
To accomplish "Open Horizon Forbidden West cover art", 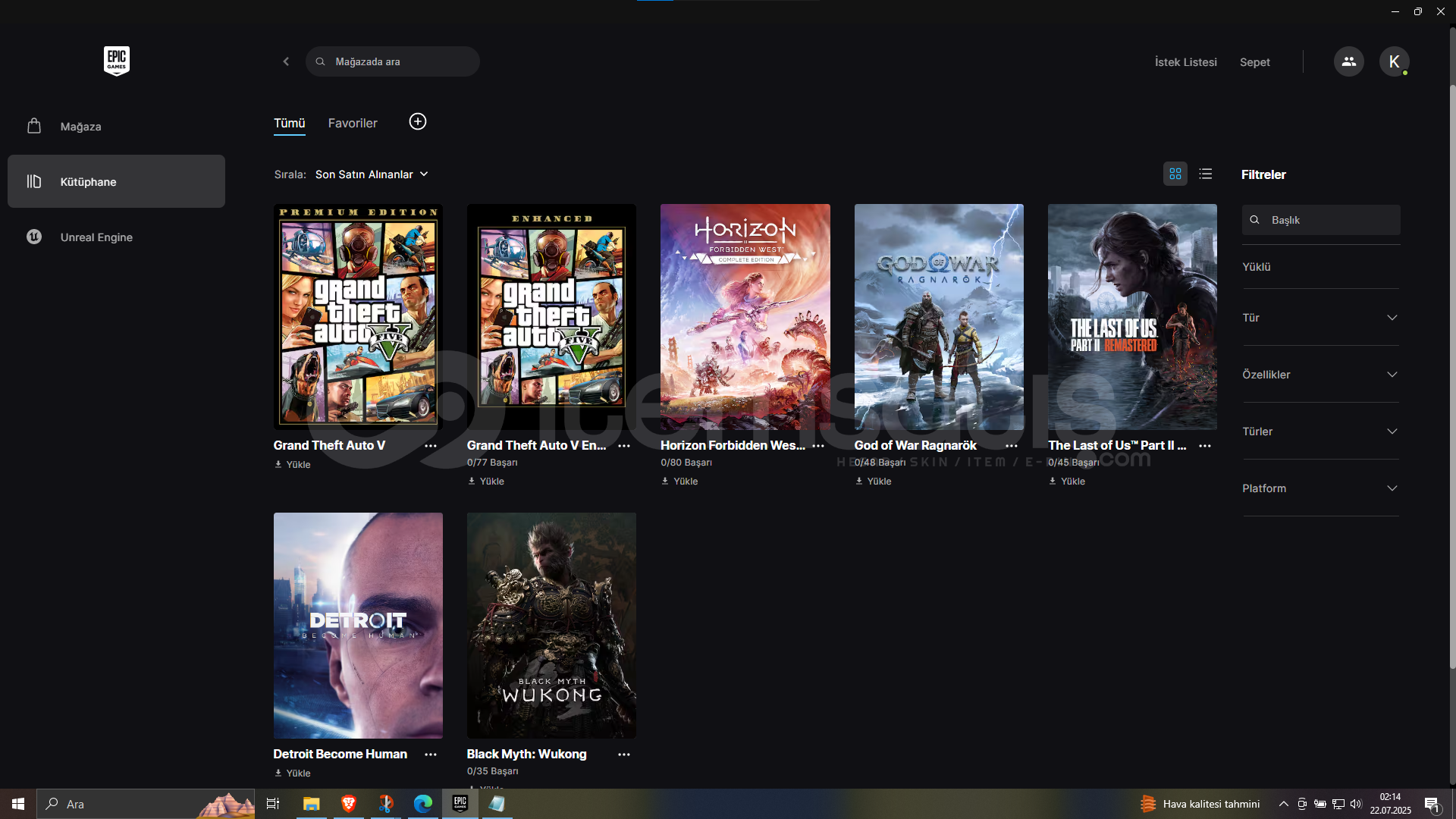I will (745, 316).
